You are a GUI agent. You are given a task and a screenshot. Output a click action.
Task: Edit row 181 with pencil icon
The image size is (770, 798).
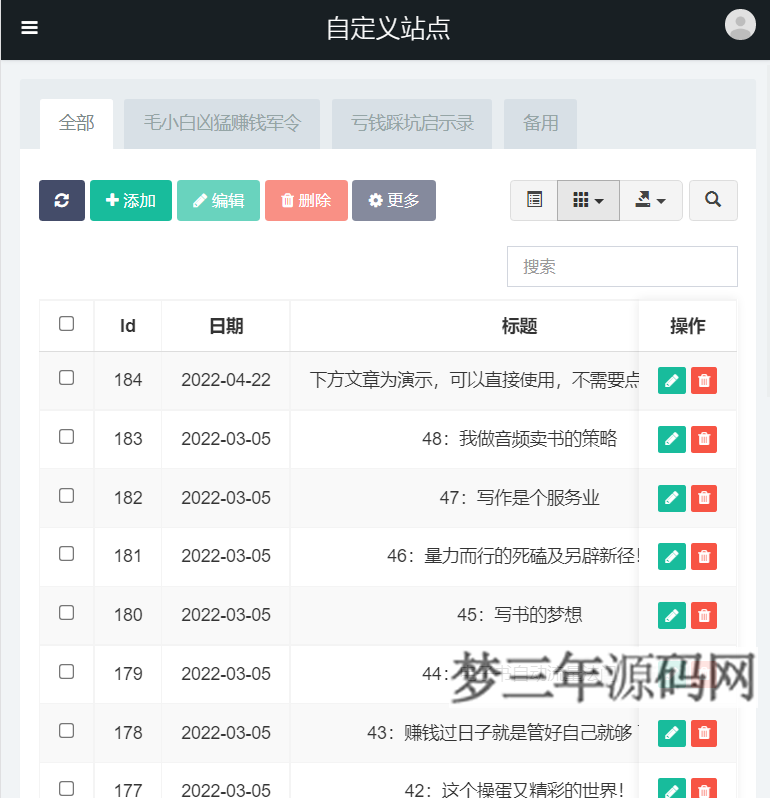672,556
